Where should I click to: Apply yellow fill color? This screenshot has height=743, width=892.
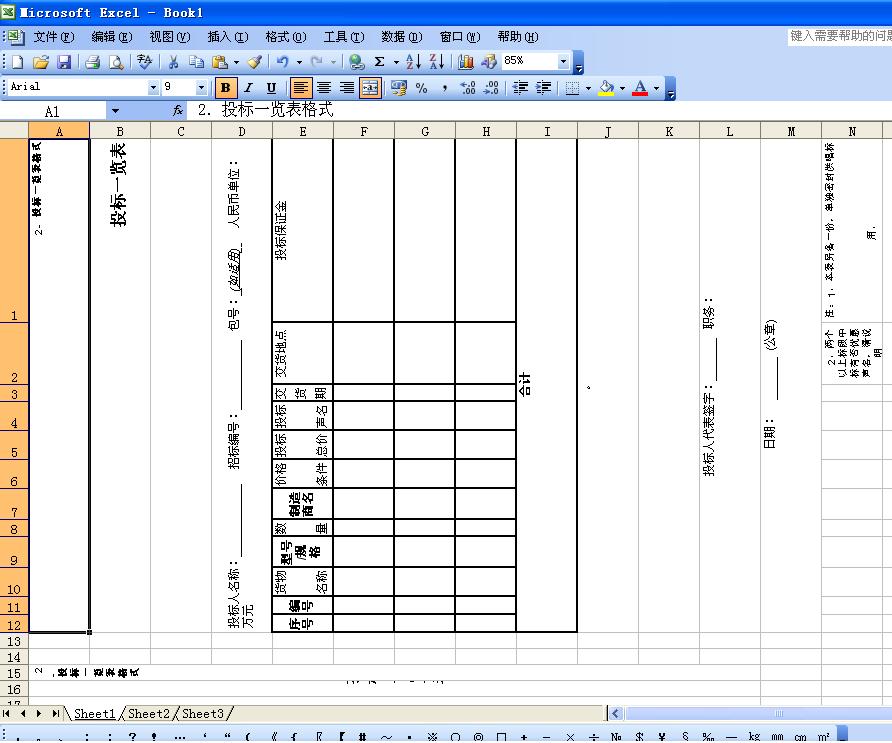(606, 88)
